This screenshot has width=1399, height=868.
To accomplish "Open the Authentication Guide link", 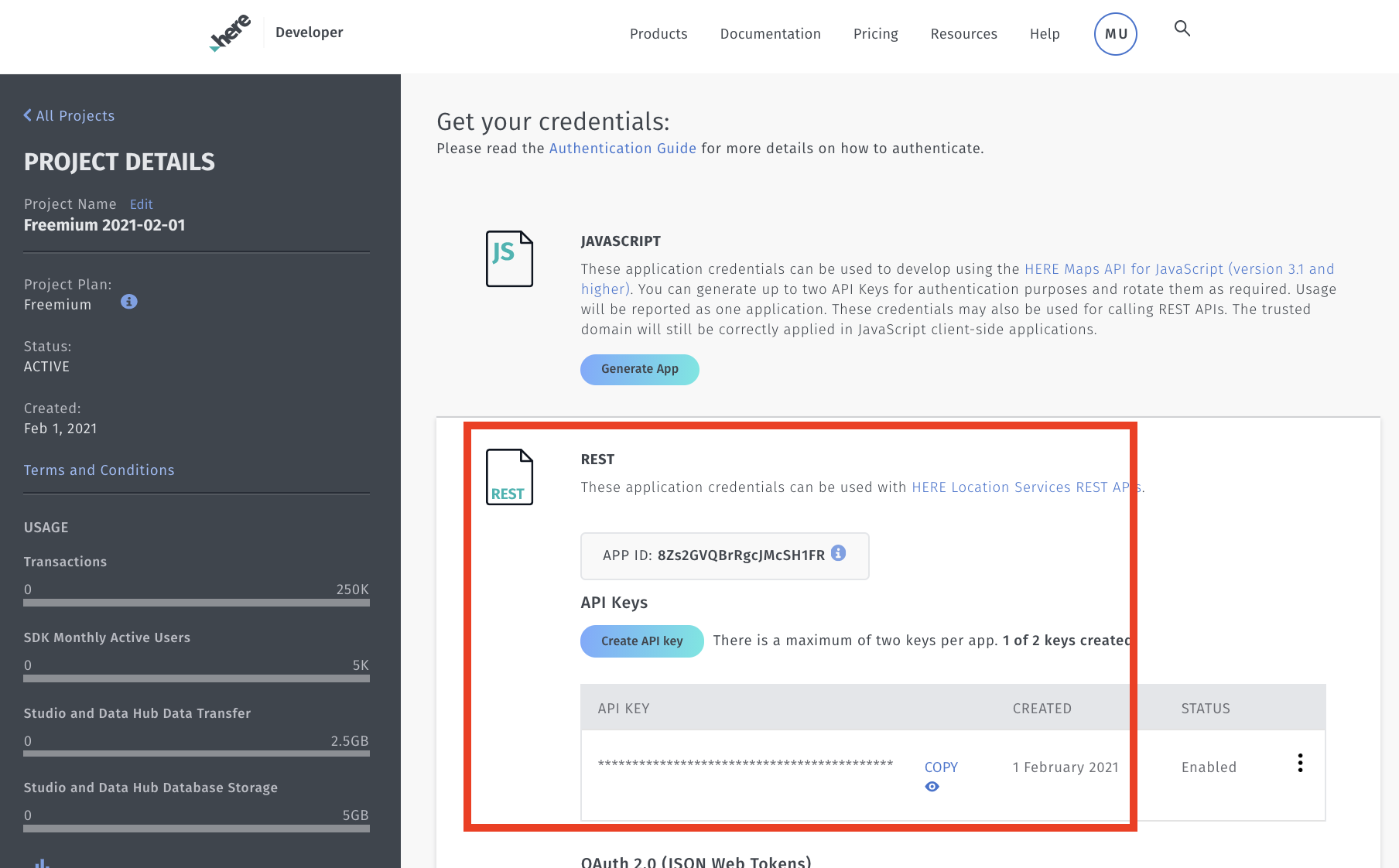I will [623, 149].
